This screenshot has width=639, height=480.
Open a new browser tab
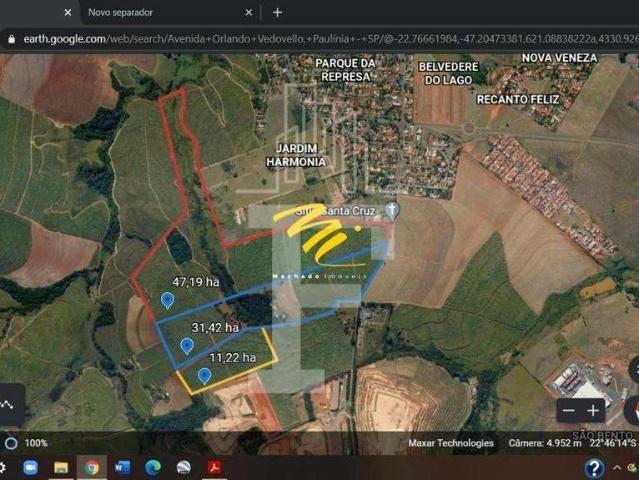pos(277,12)
